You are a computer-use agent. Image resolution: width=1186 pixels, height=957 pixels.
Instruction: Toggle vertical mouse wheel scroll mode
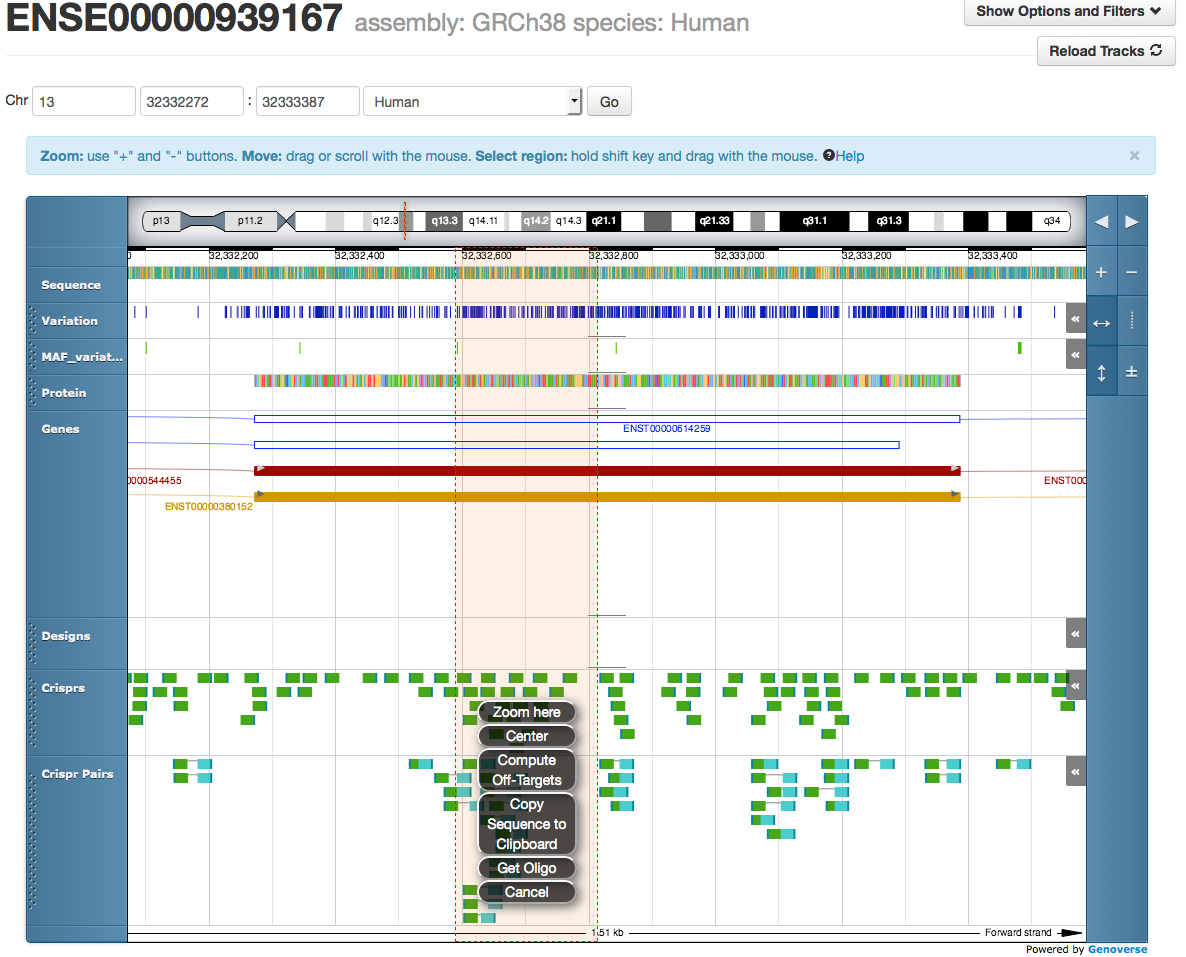tap(1101, 372)
